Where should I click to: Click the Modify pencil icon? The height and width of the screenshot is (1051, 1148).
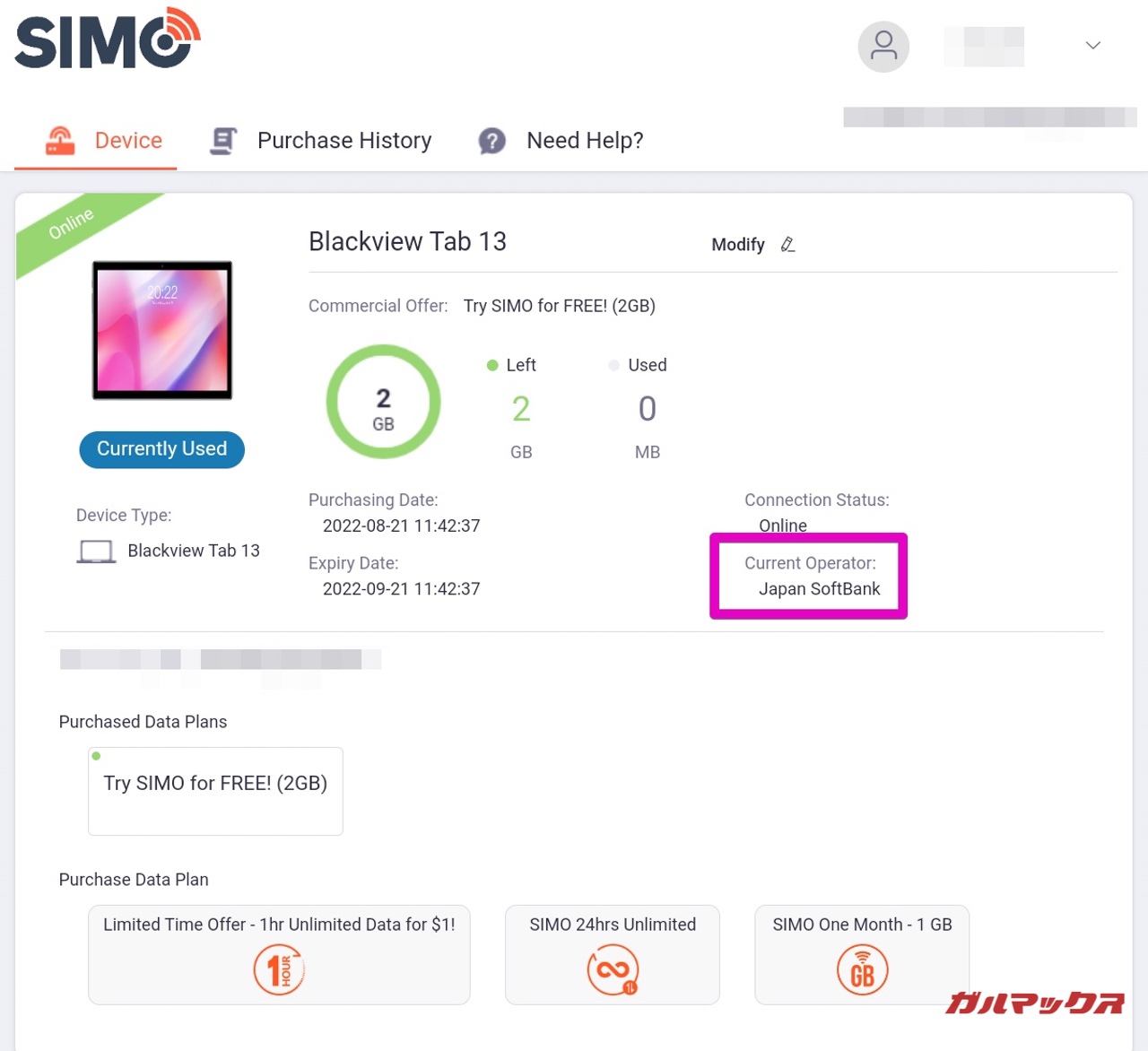(x=787, y=245)
